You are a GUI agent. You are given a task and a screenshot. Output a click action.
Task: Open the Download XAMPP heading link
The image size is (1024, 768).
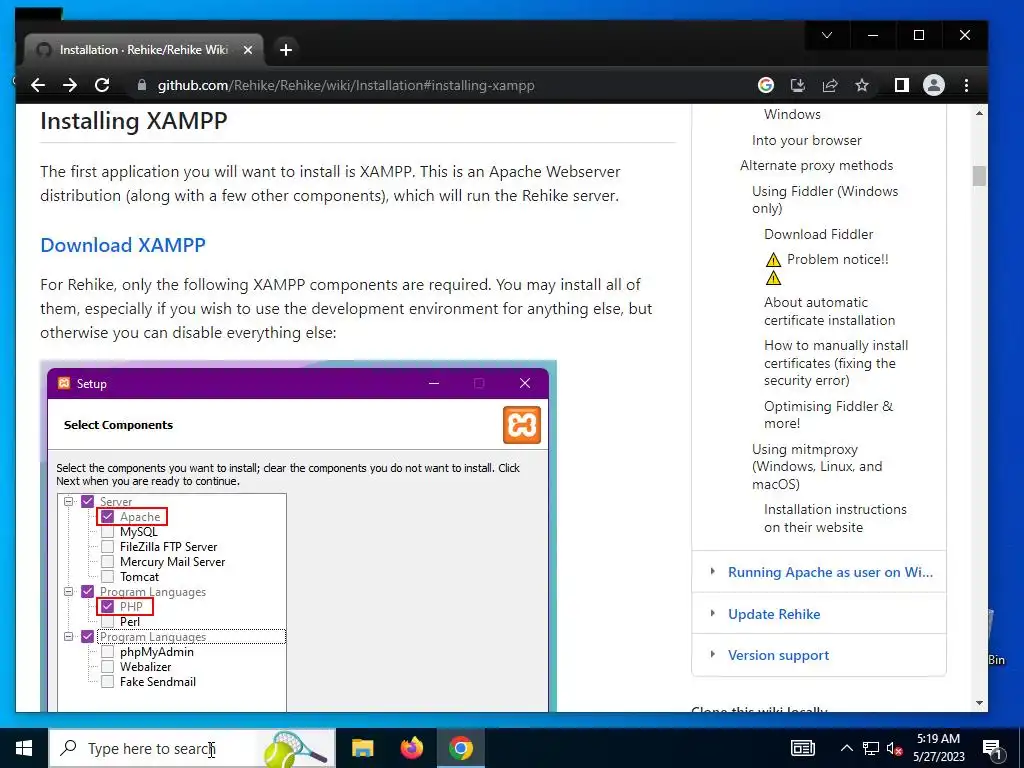tap(123, 245)
